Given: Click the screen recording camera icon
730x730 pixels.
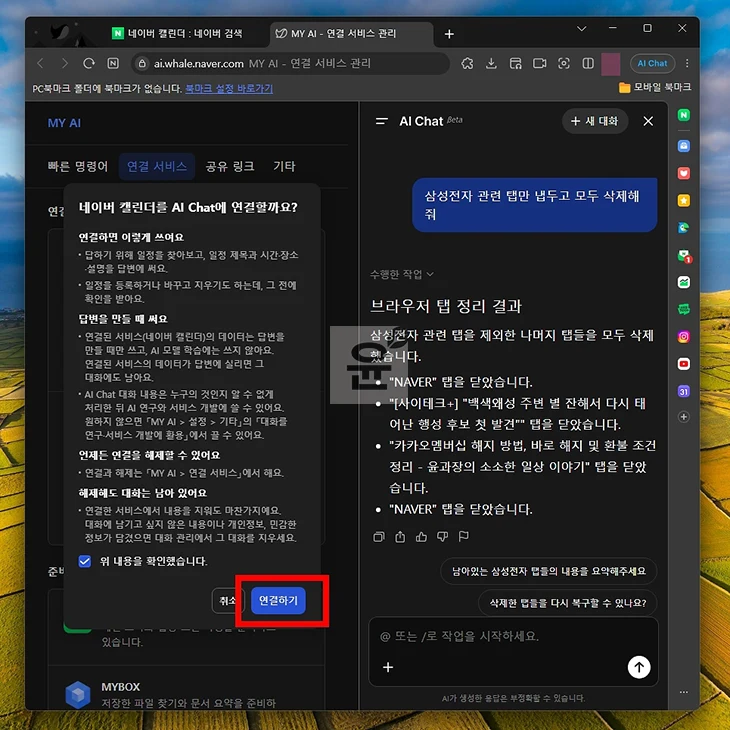Looking at the screenshot, I should [540, 63].
